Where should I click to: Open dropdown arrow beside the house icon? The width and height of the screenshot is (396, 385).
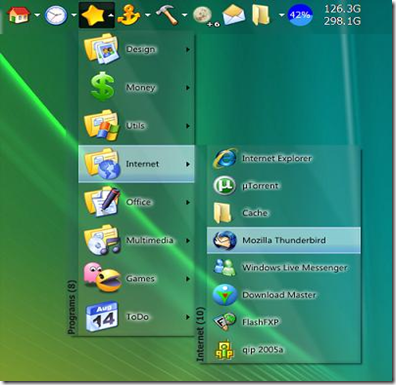37,15
